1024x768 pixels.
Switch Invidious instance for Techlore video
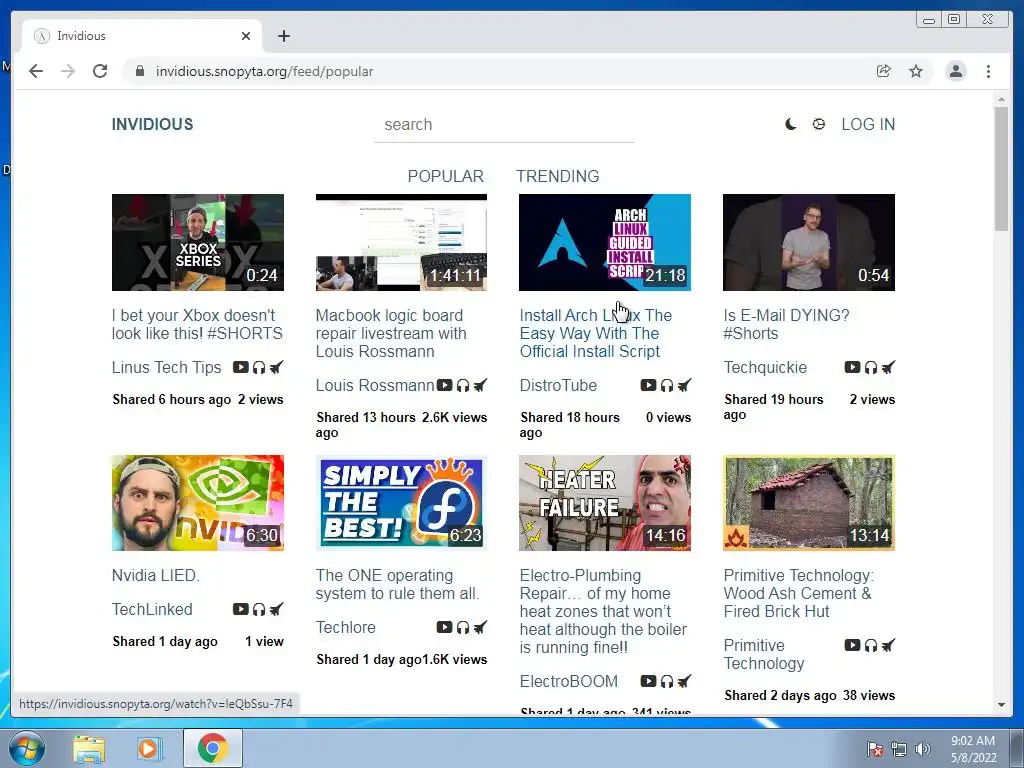point(481,627)
